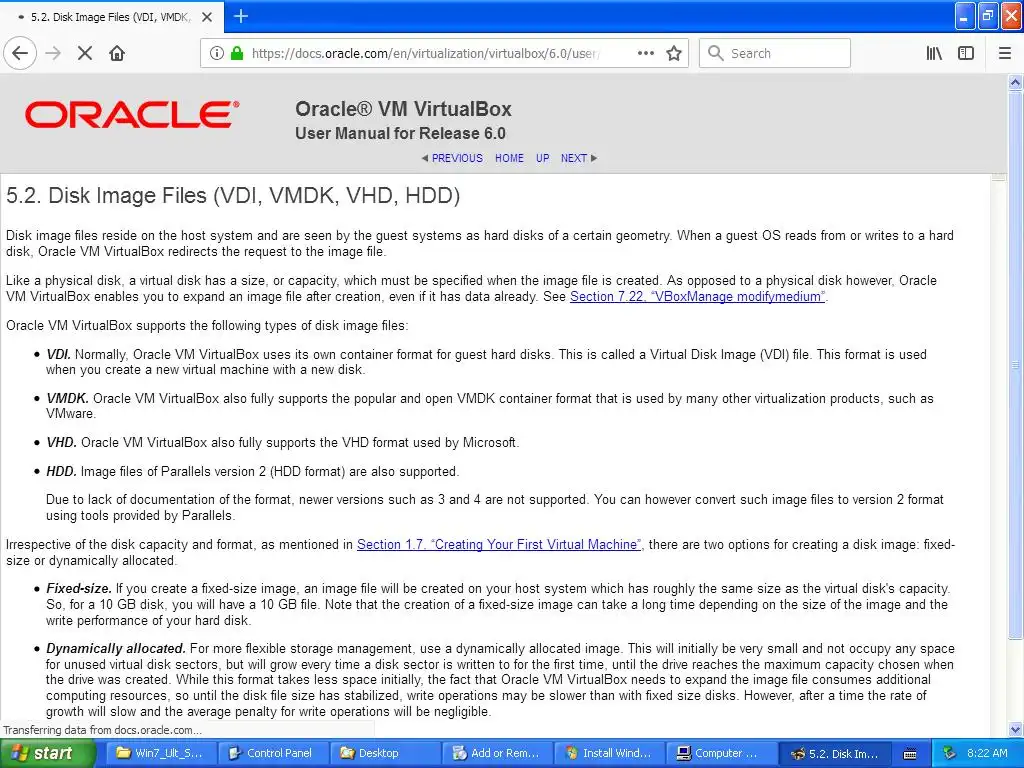This screenshot has height=768, width=1024.
Task: Switch to Control Panel taskbar window
Action: pyautogui.click(x=272, y=754)
